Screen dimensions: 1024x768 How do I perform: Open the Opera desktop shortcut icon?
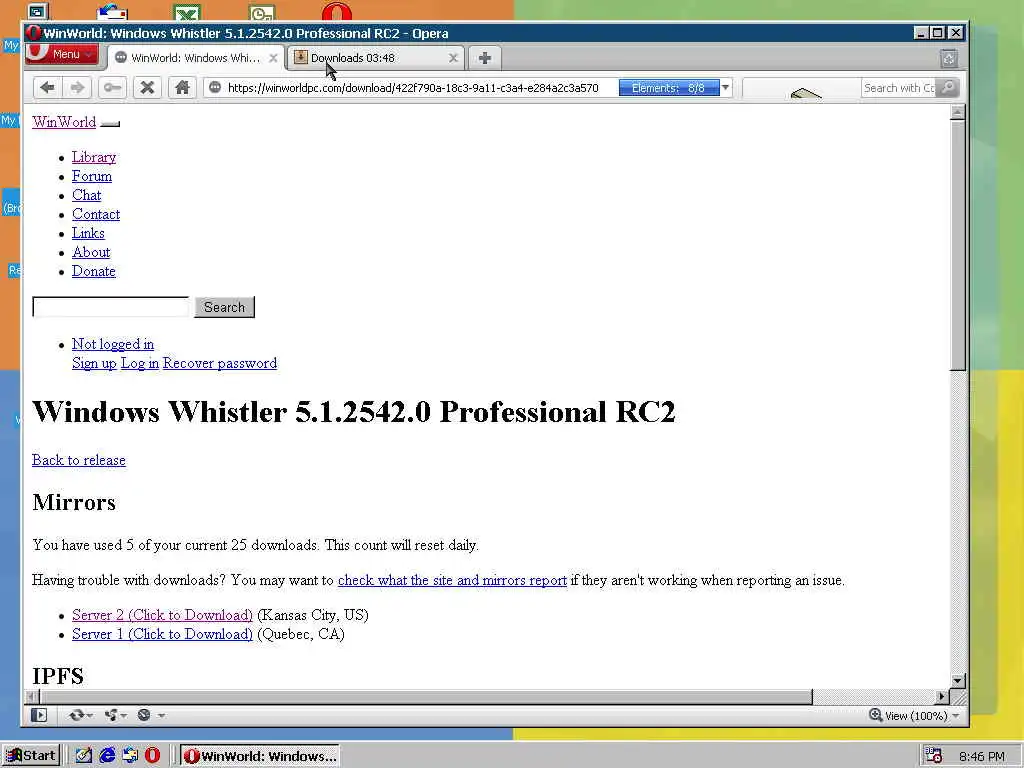337,12
